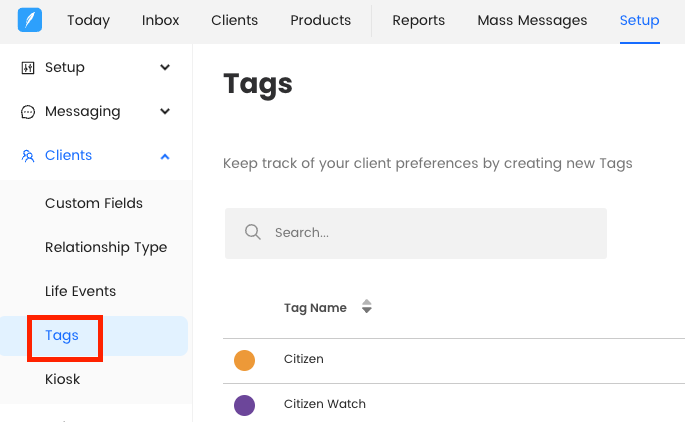The image size is (685, 422).
Task: Select Kiosk in the sidebar
Action: (62, 379)
